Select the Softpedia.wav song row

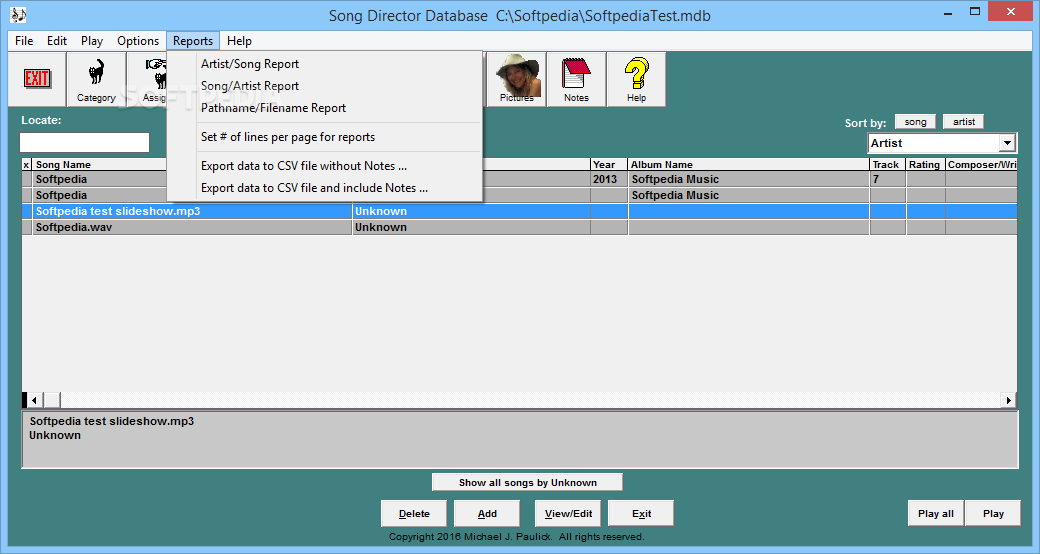pos(519,227)
